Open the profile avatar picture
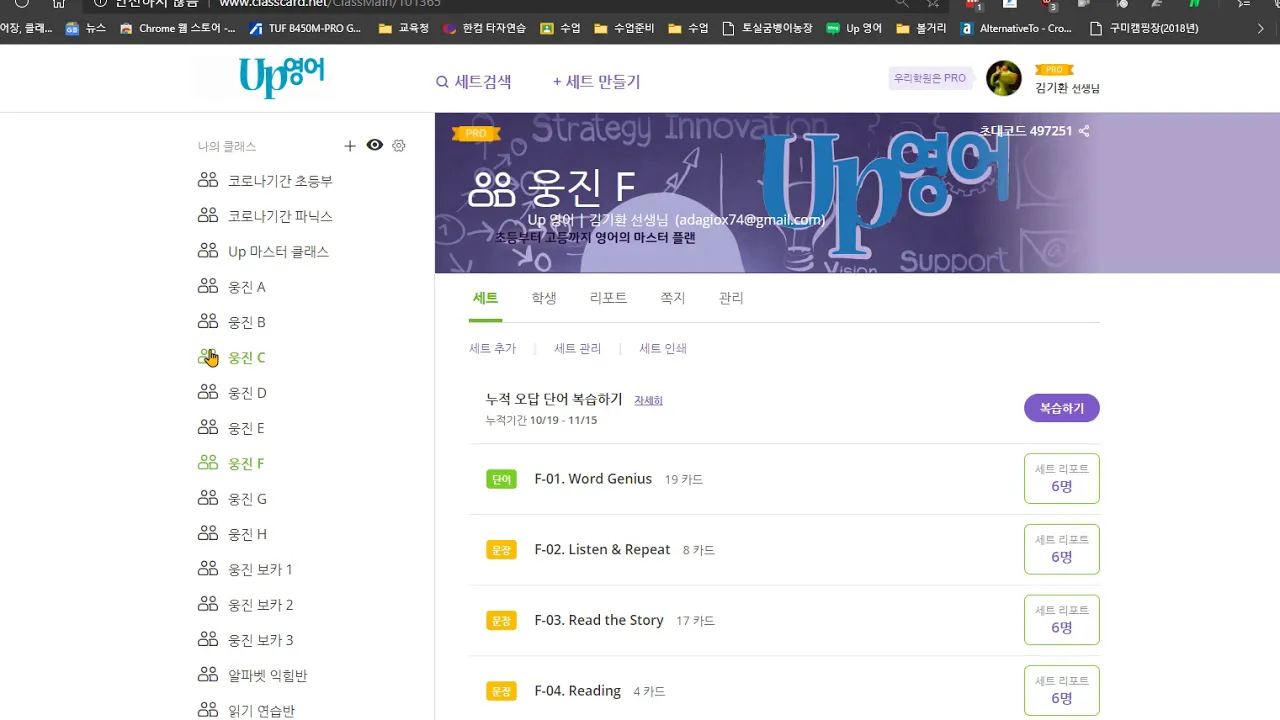This screenshot has width=1280, height=720. pos(1004,78)
